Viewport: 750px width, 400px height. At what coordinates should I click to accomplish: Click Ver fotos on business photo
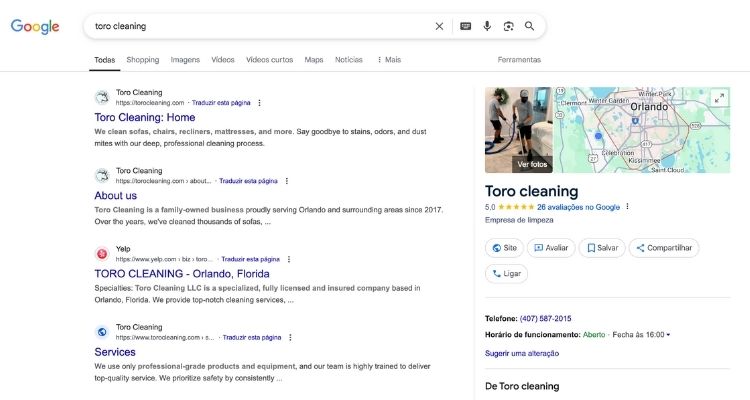point(532,164)
